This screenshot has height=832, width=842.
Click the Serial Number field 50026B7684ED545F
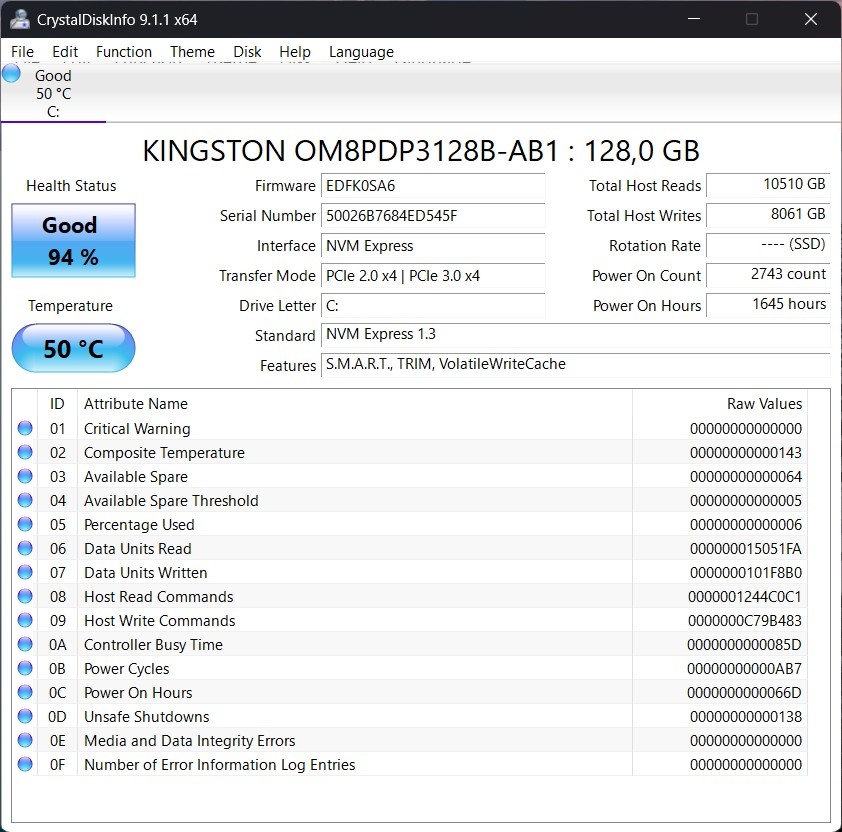pyautogui.click(x=433, y=216)
